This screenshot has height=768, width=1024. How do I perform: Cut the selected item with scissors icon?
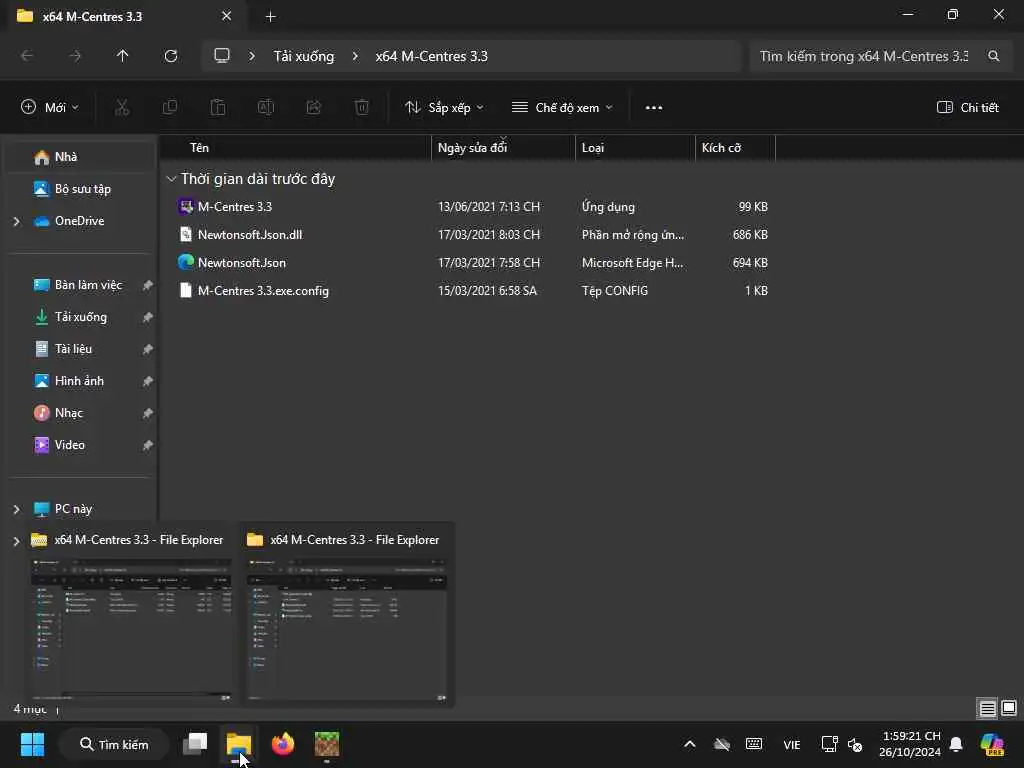(x=122, y=107)
